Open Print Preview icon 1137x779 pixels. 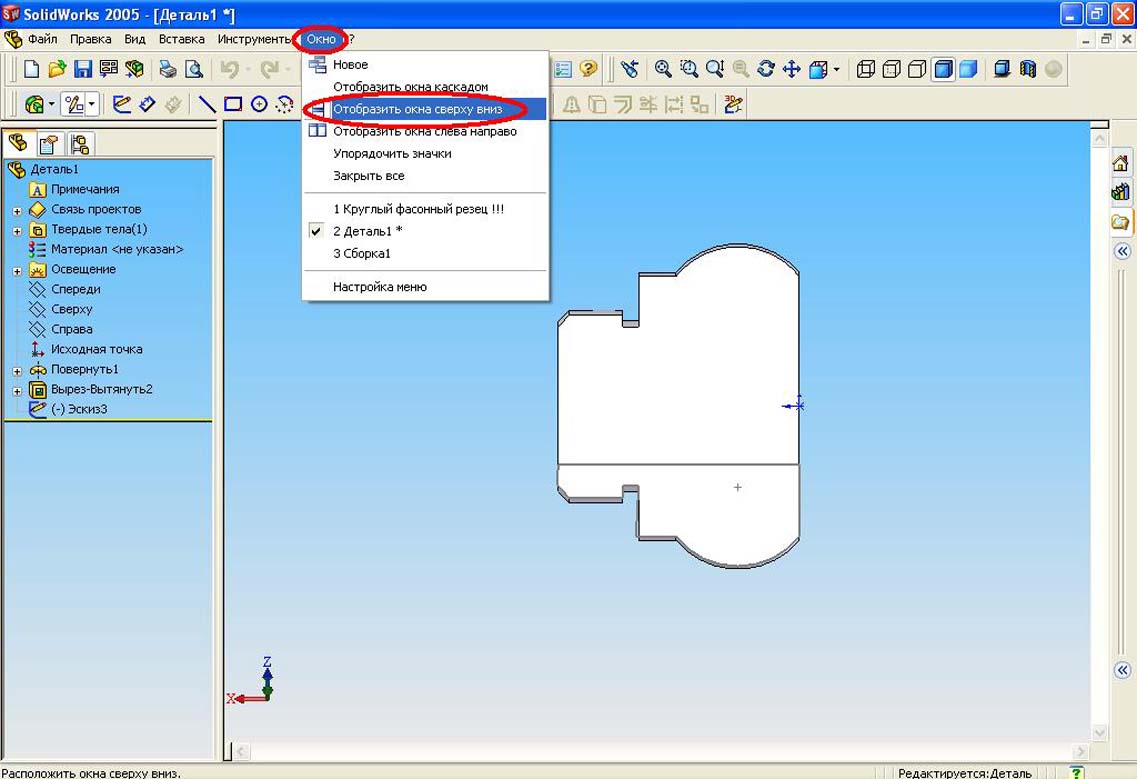click(x=194, y=69)
